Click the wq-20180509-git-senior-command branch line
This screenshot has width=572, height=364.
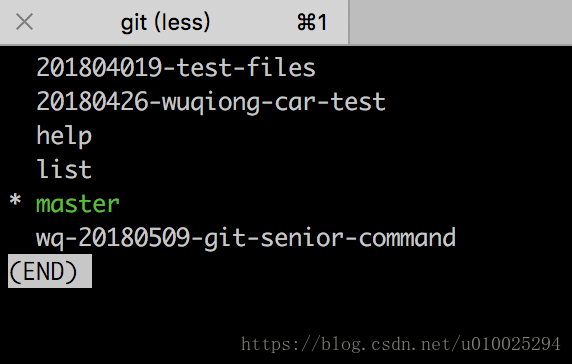pyautogui.click(x=246, y=238)
